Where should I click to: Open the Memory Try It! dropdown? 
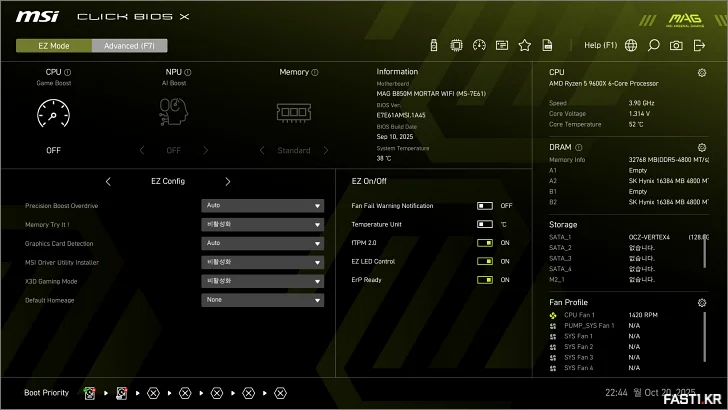pyautogui.click(x=263, y=224)
